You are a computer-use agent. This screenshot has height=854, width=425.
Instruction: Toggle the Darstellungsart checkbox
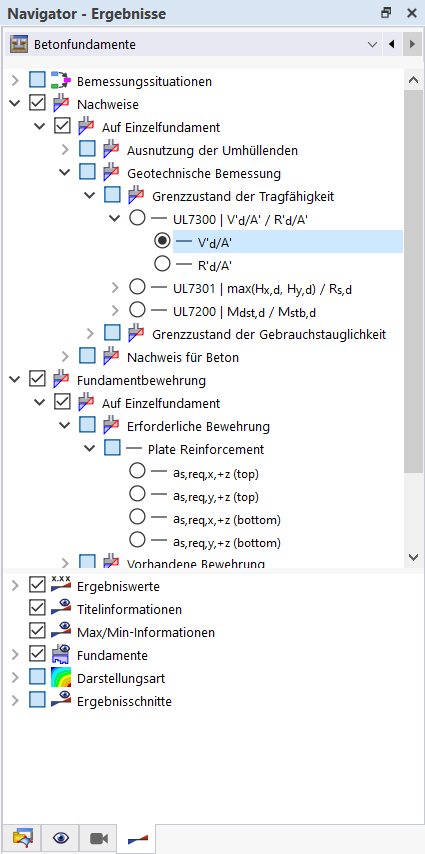pyautogui.click(x=37, y=678)
